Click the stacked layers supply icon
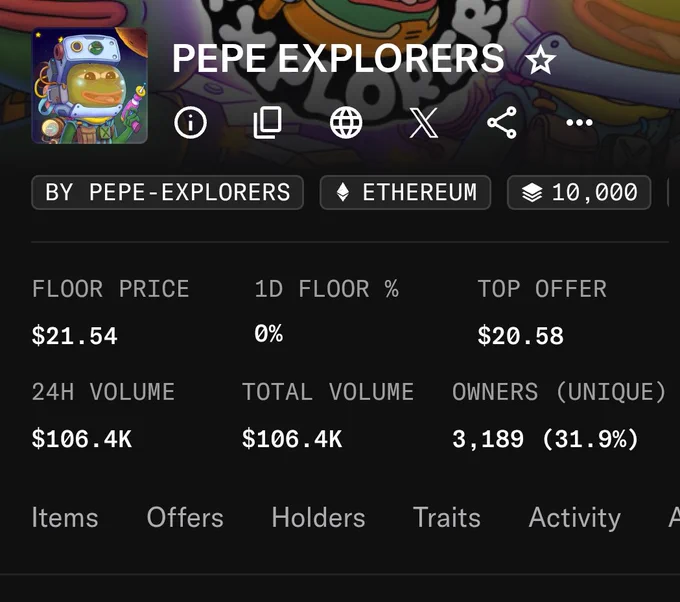Screen dimensions: 680x602 [x=532, y=192]
